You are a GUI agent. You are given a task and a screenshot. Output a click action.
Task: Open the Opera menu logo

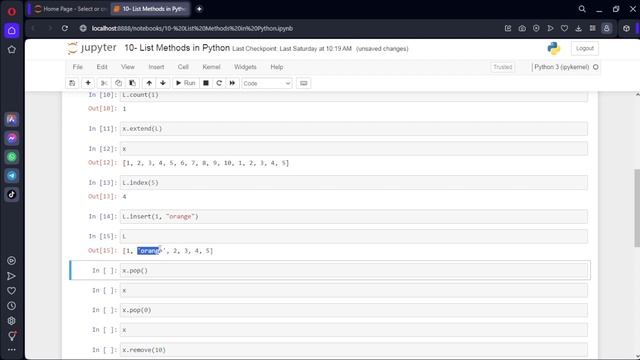click(11, 11)
